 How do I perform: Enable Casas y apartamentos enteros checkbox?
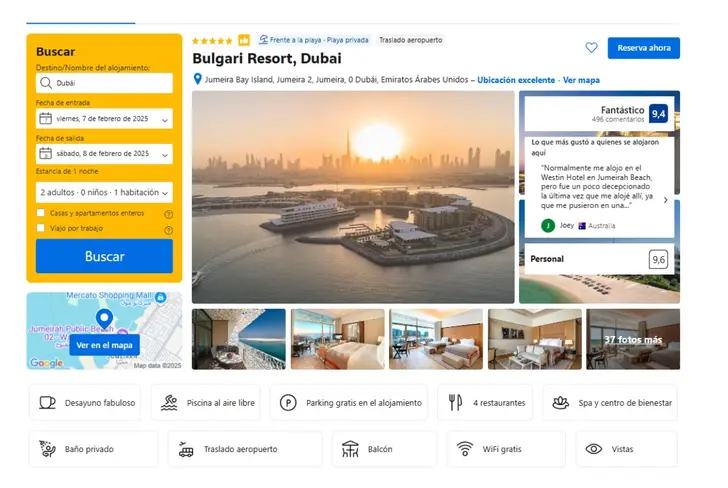[x=41, y=213]
